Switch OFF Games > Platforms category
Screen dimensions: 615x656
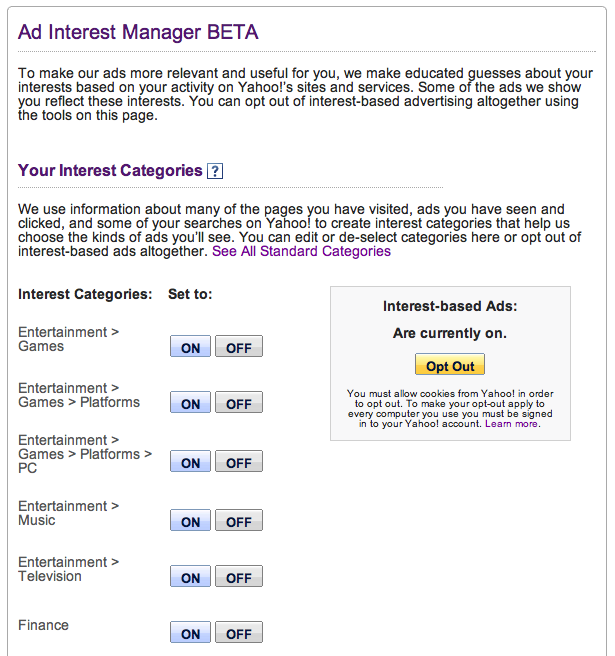pos(238,404)
